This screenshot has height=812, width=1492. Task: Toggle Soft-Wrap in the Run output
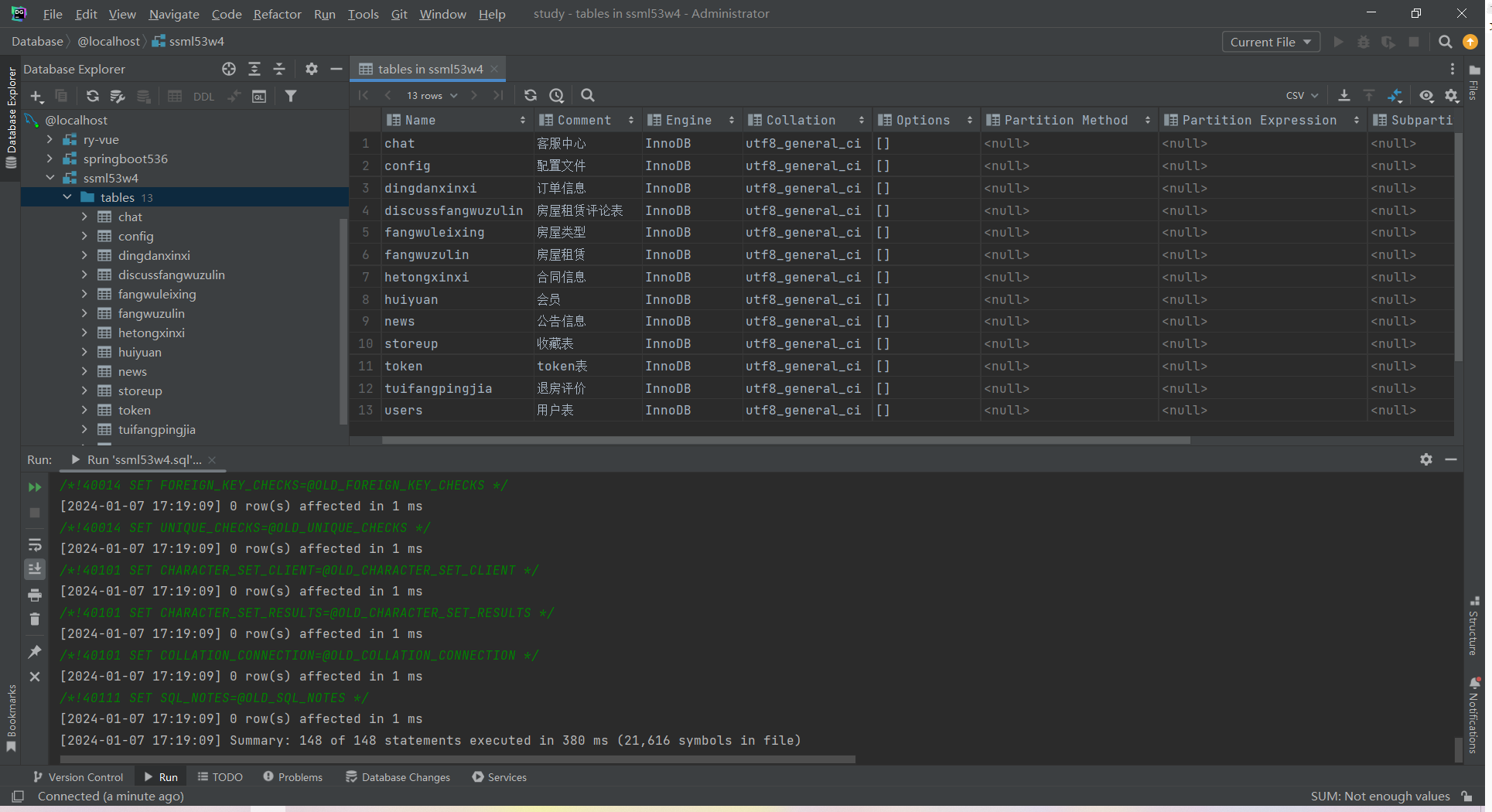(x=35, y=544)
